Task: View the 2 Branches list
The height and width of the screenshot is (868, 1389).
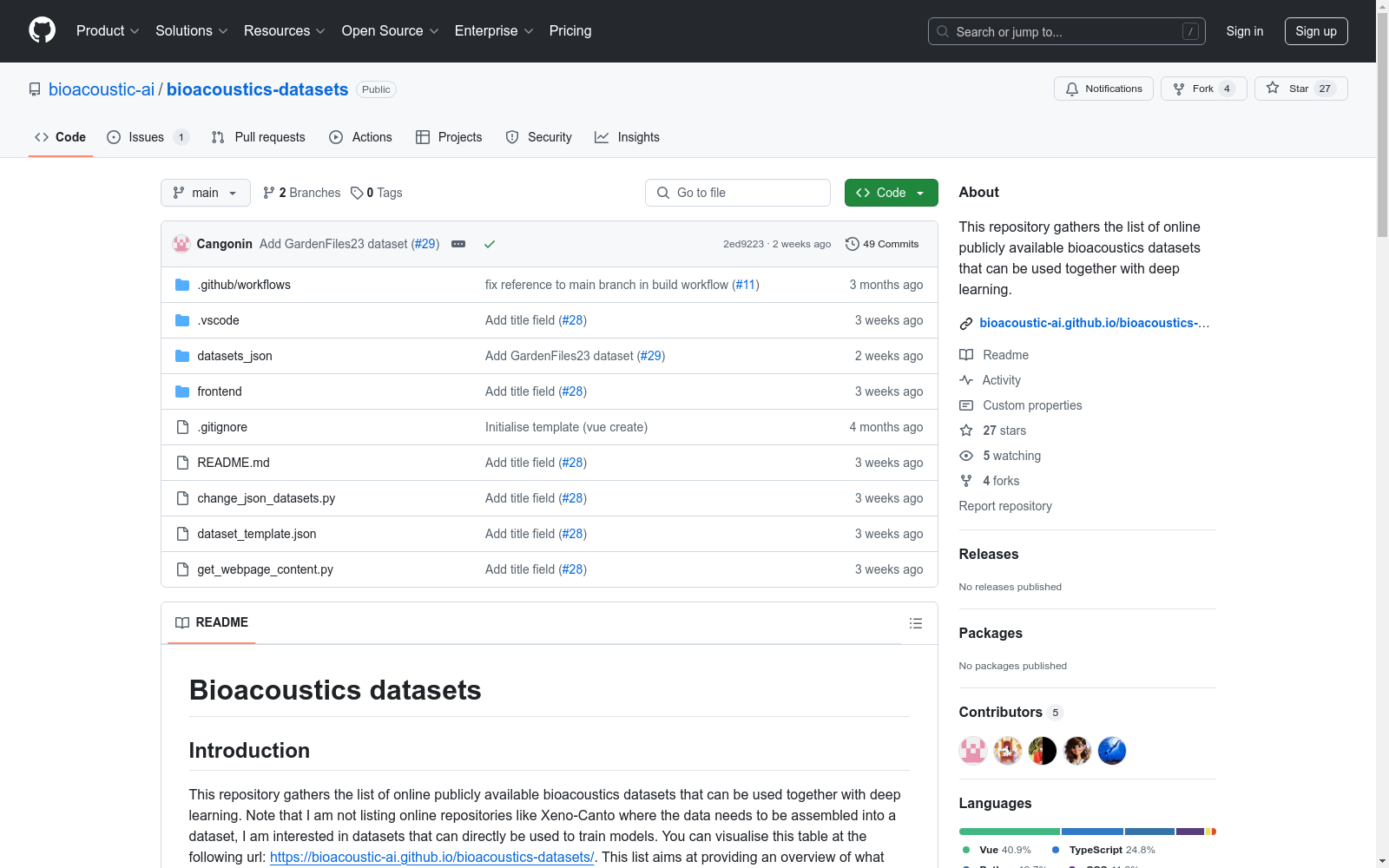Action: tap(302, 193)
